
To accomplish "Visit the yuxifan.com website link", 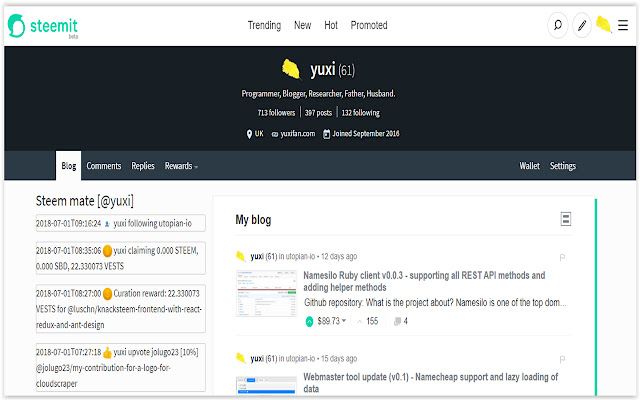I will pyautogui.click(x=297, y=133).
